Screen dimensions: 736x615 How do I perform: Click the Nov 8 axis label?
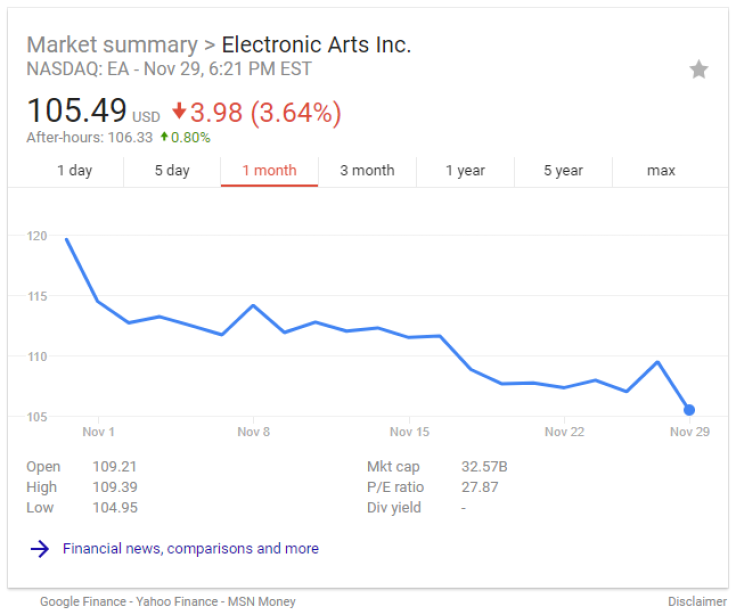coord(253,432)
